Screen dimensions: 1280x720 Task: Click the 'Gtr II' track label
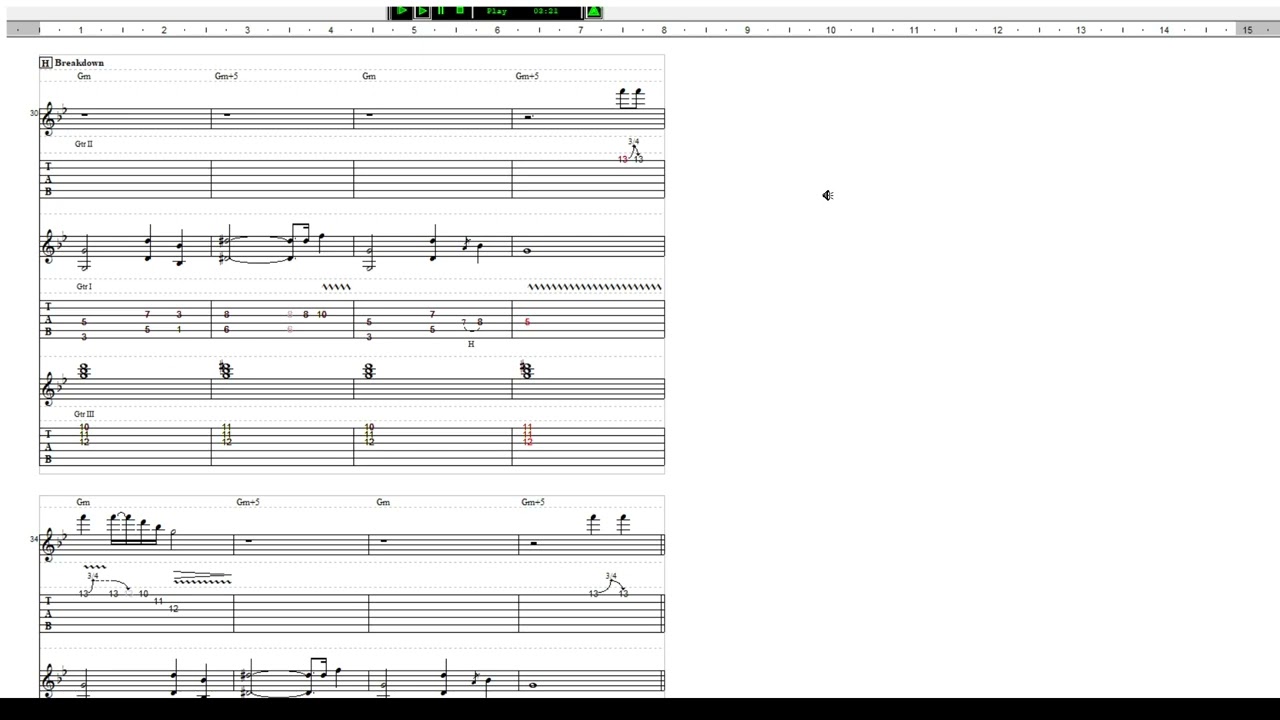tap(84, 144)
